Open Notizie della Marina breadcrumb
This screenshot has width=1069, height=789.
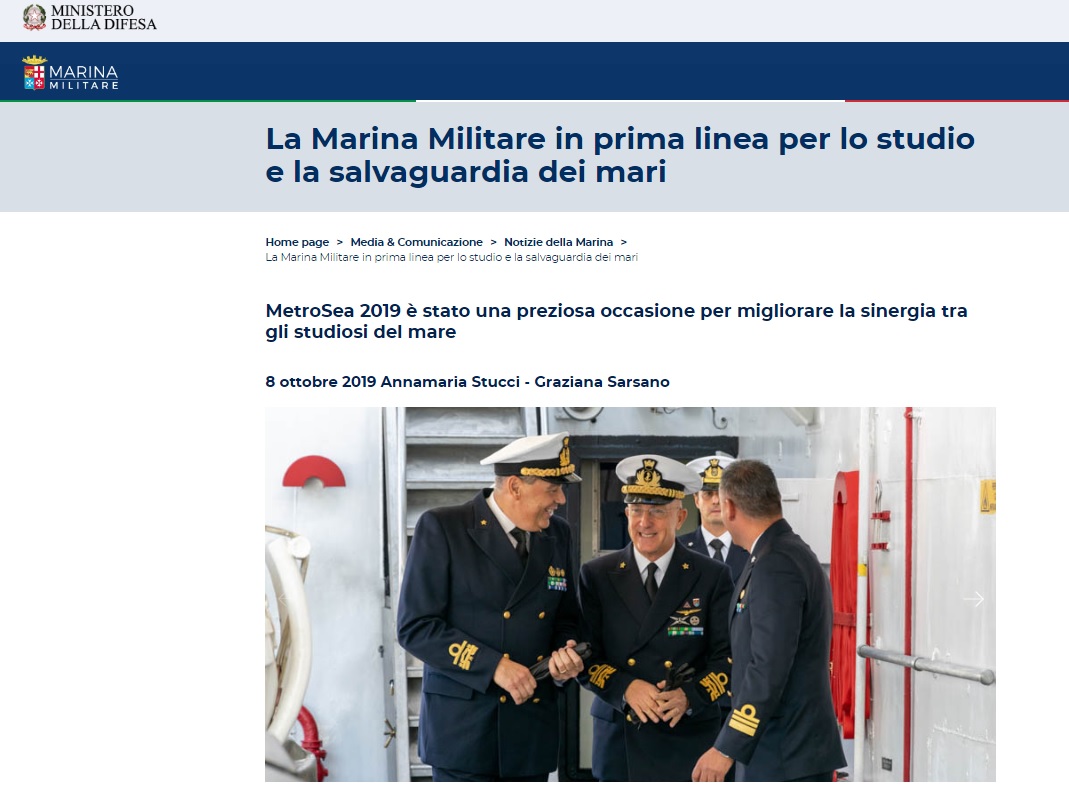(x=558, y=242)
